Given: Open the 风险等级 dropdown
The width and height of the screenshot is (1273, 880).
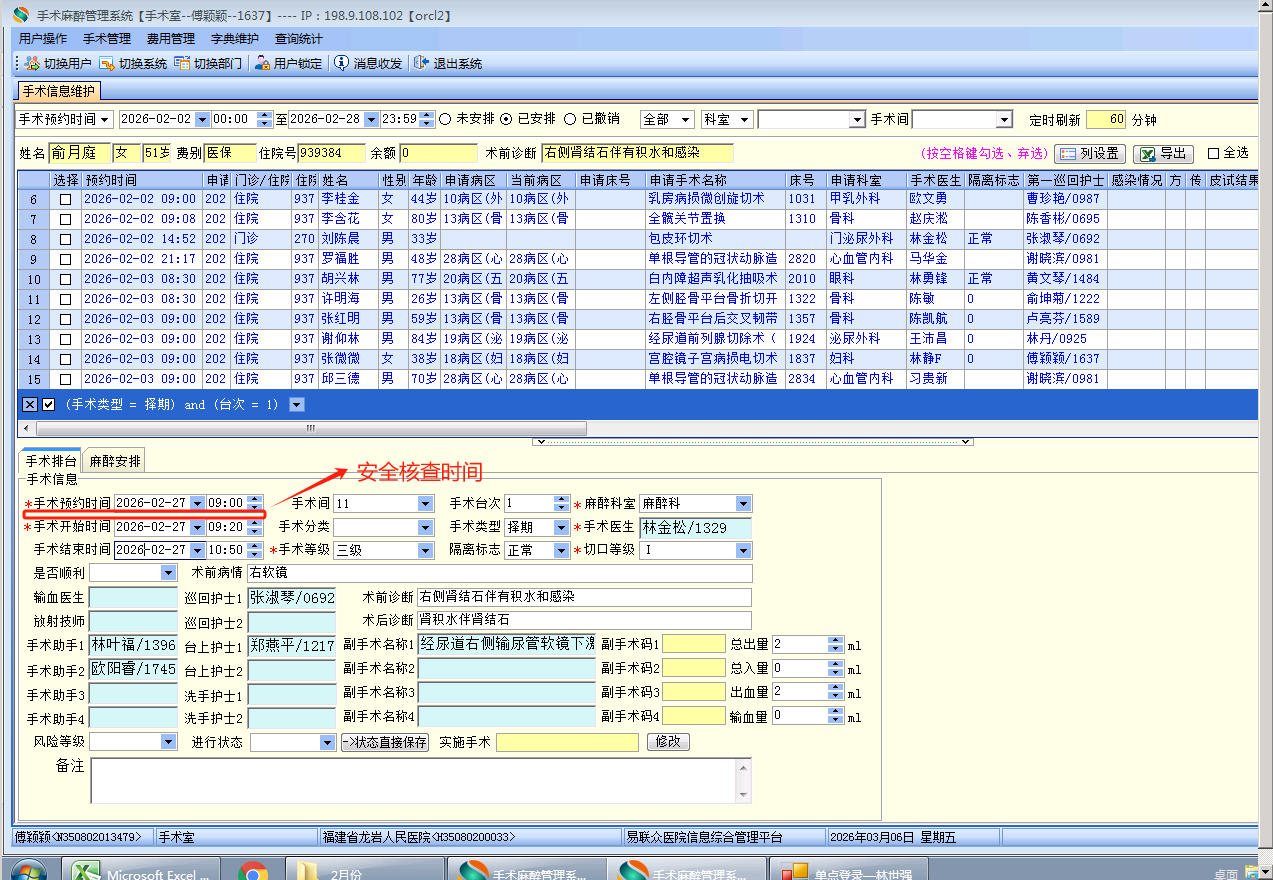Looking at the screenshot, I should pos(168,742).
